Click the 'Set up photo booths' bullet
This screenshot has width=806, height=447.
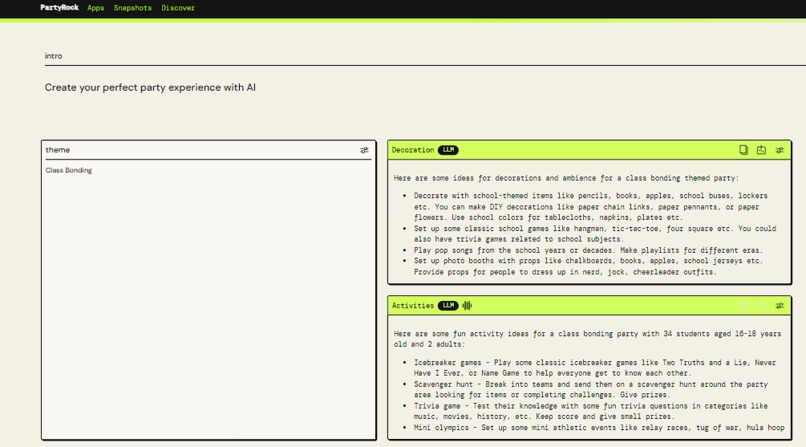[588, 266]
